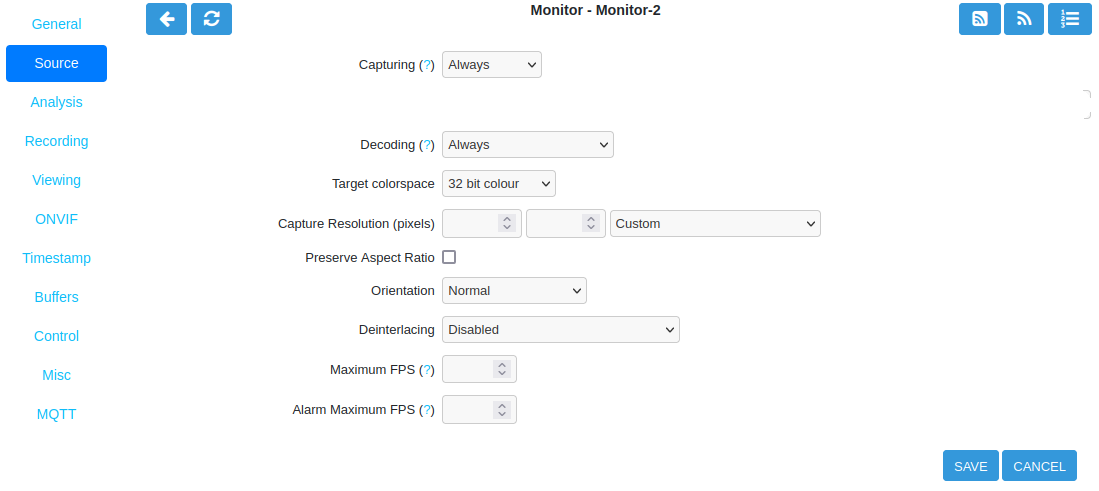Open the Alarm Maximum FPS help question mark
The image size is (1099, 491).
pyautogui.click(x=427, y=410)
